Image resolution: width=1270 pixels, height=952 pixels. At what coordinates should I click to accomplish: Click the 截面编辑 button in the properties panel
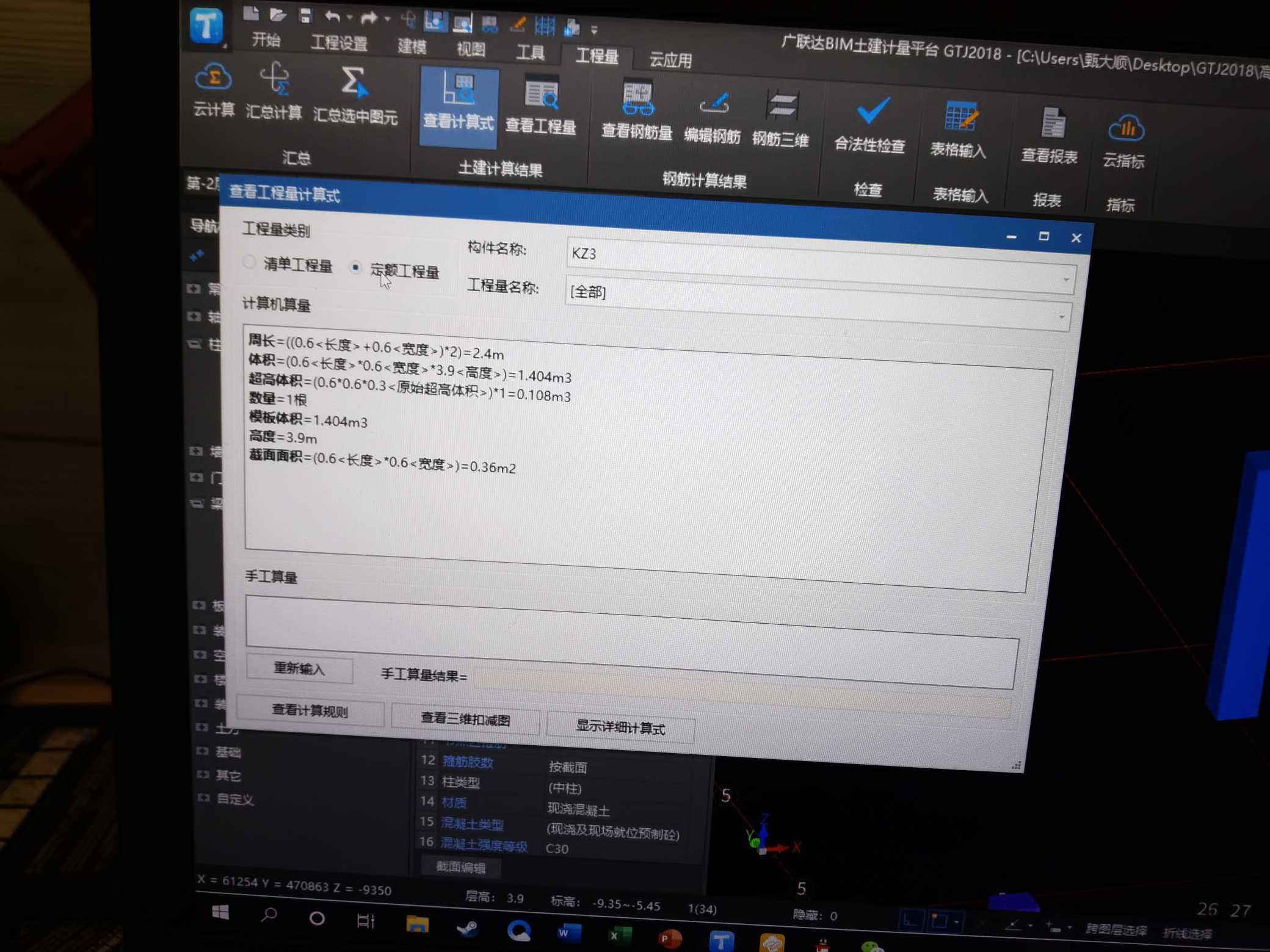pyautogui.click(x=460, y=867)
